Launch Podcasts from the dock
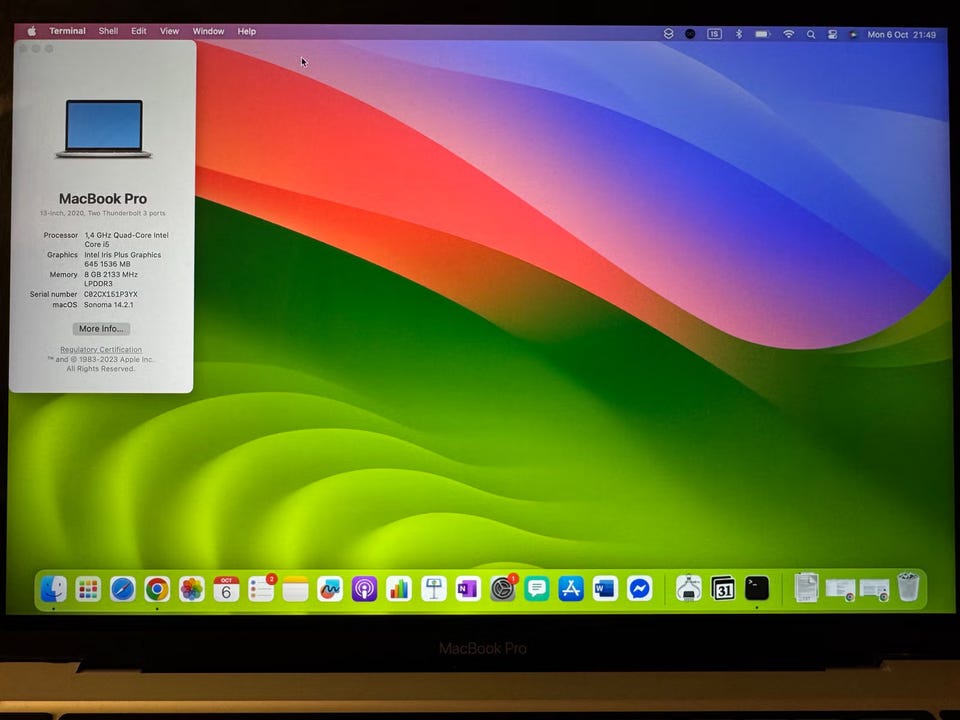The height and width of the screenshot is (720, 960). click(x=364, y=589)
